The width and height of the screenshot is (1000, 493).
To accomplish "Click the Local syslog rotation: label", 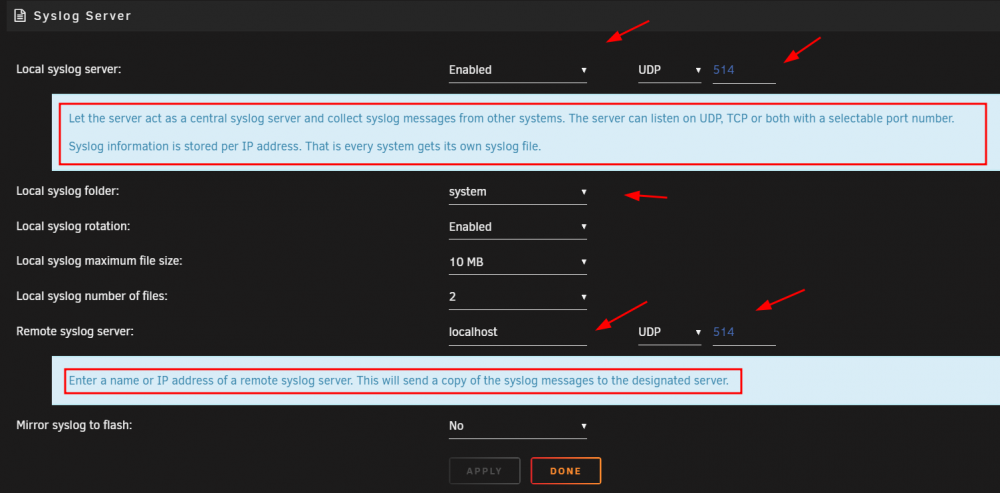I will point(71,226).
